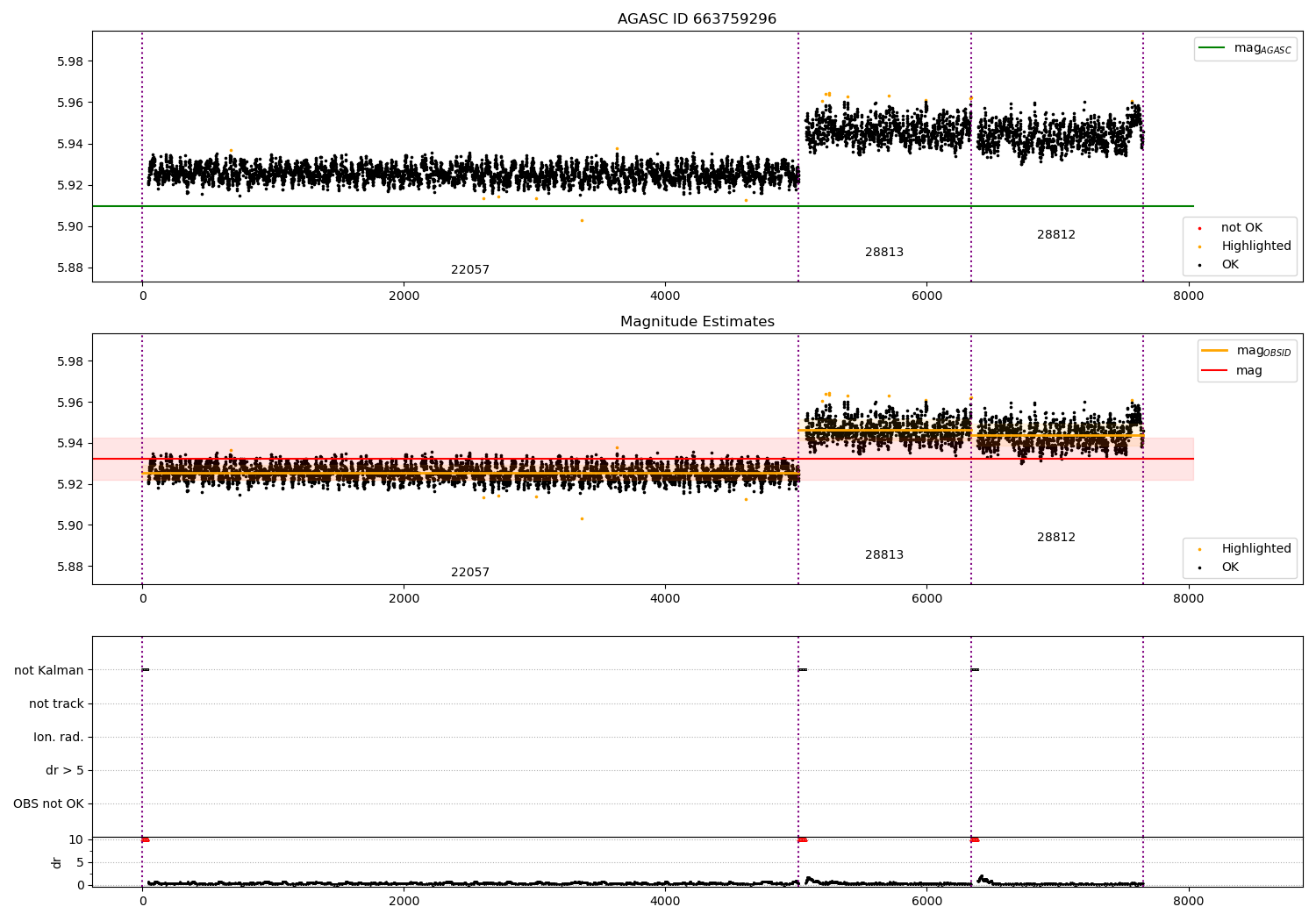Click the 10 tick on the dr axis
Image resolution: width=1316 pixels, height=921 pixels.
click(76, 840)
